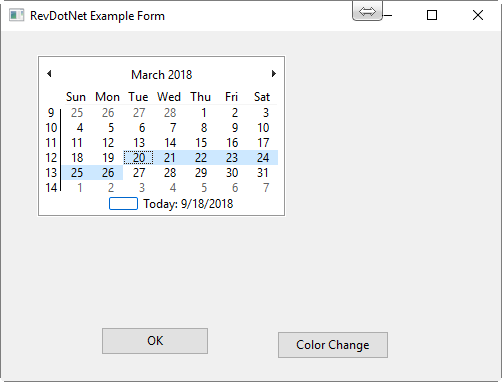502x382 pixels.
Task: Select March 1 in the calendar
Action: [201, 113]
